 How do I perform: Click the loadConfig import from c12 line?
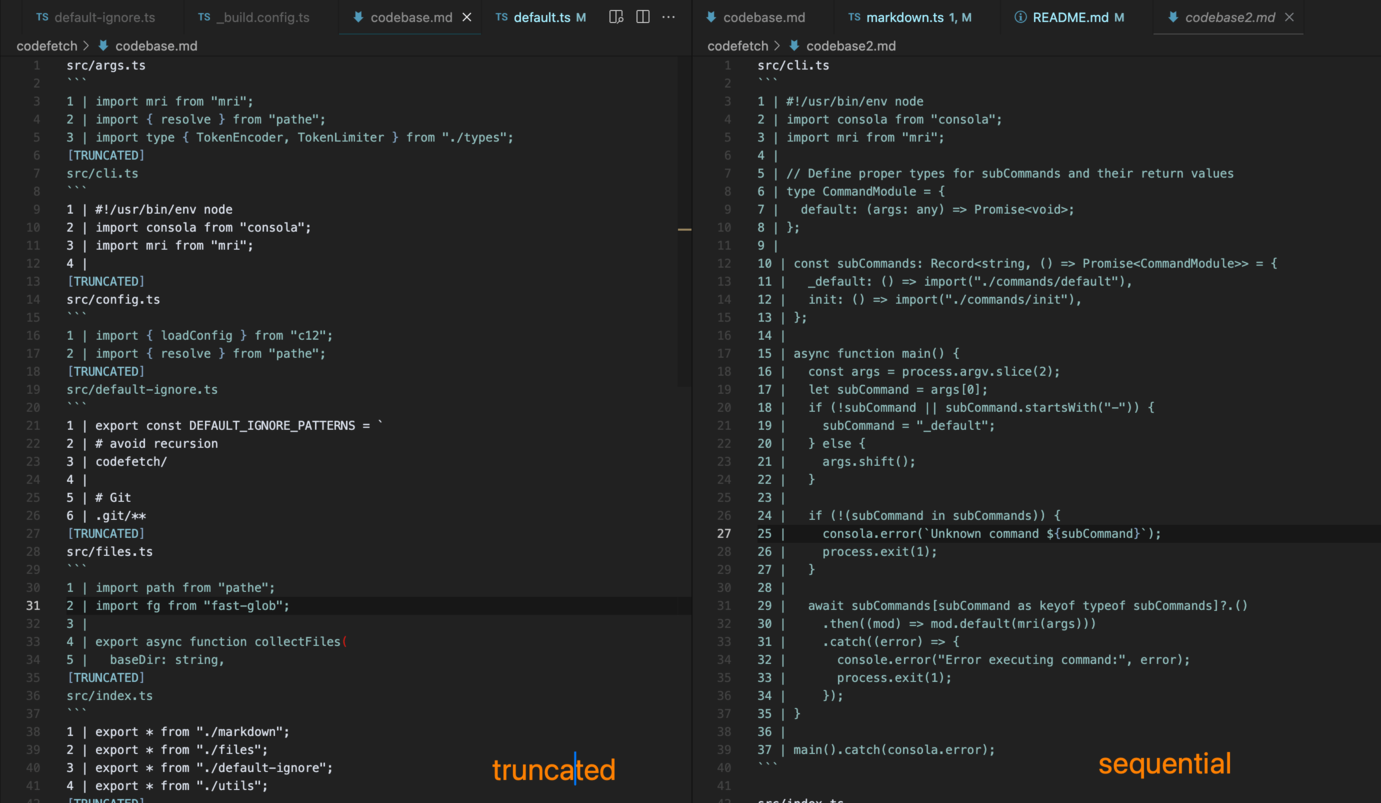tap(200, 335)
